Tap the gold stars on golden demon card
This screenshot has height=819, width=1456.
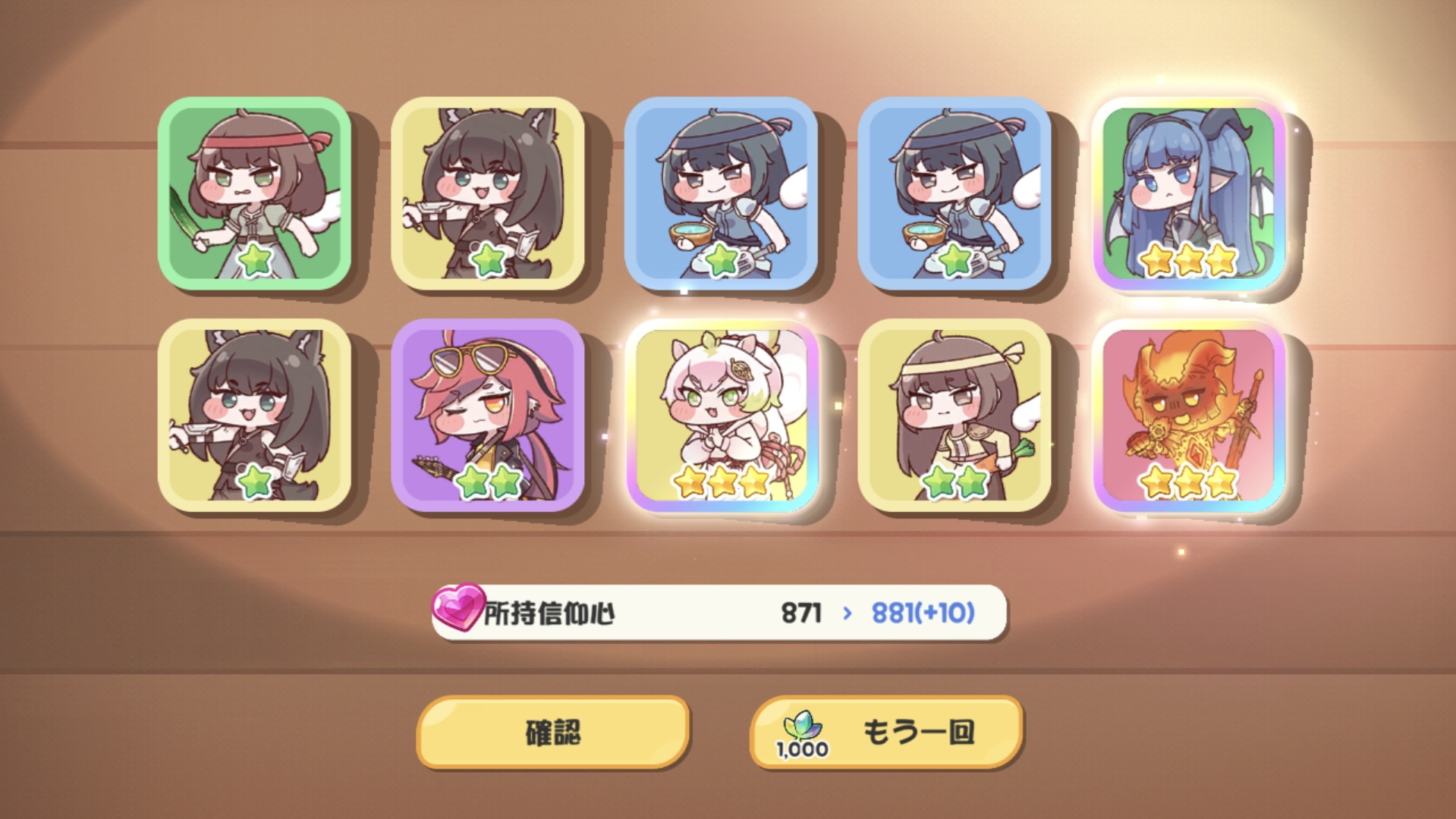click(x=1189, y=482)
